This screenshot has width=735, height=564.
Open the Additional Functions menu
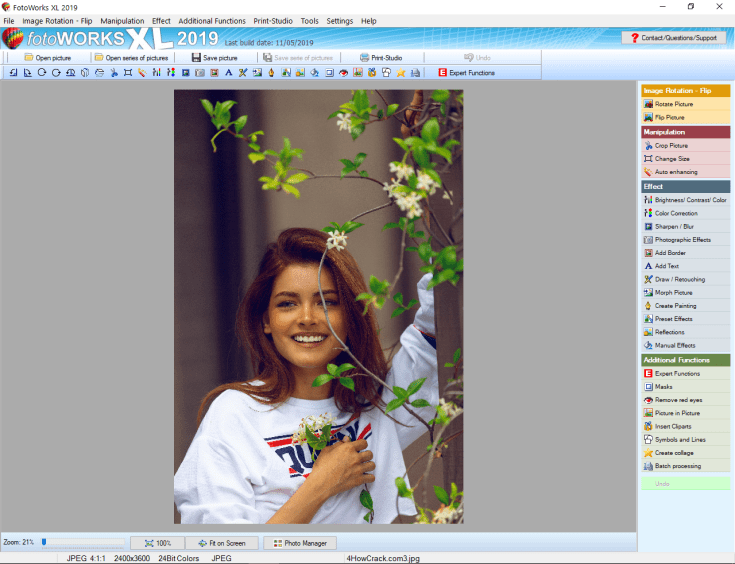tap(212, 21)
